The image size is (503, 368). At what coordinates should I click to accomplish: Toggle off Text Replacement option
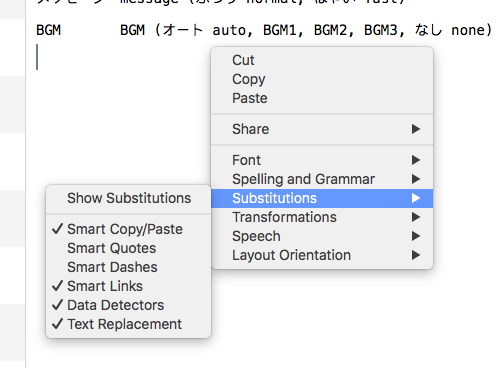coord(129,324)
